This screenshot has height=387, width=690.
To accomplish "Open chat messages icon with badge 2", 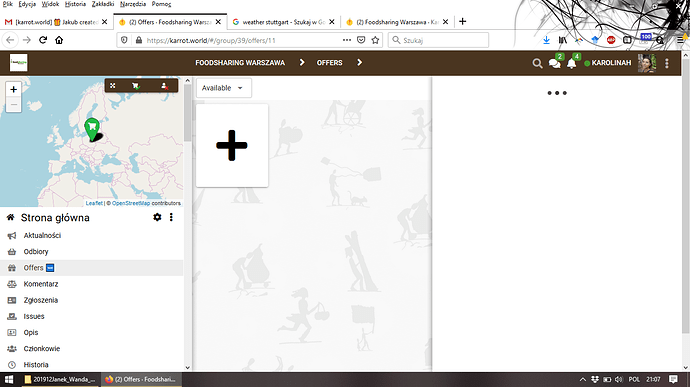I will point(555,63).
